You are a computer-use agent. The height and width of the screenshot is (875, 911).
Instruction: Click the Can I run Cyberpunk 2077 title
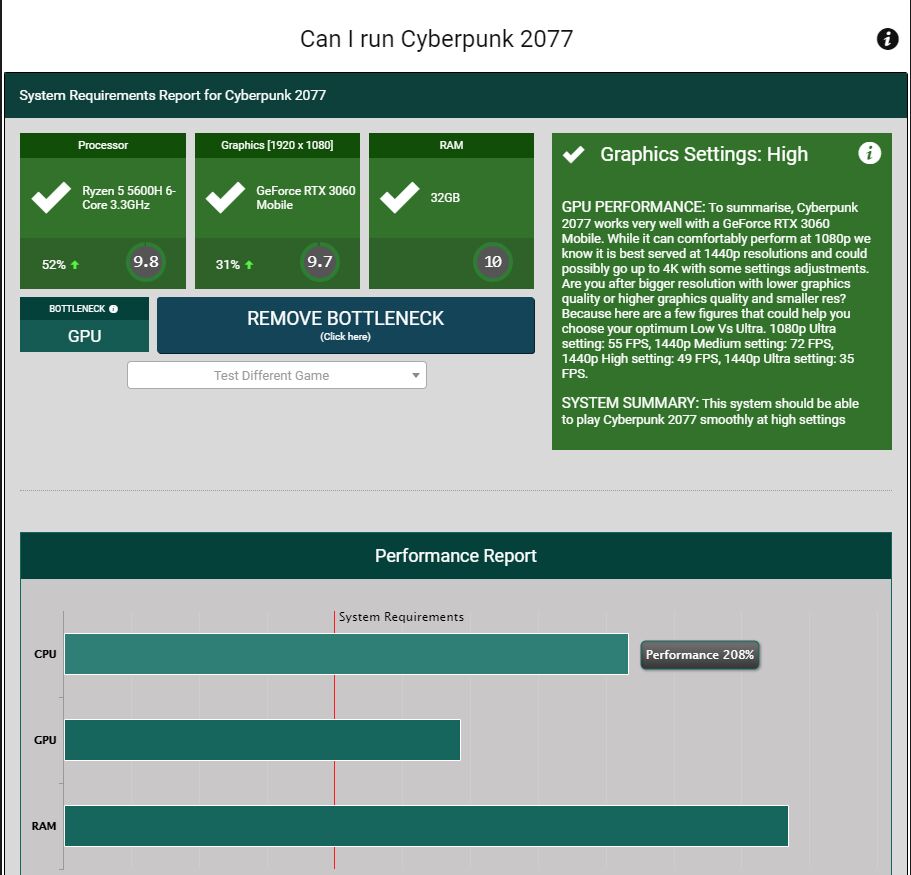(x=436, y=39)
